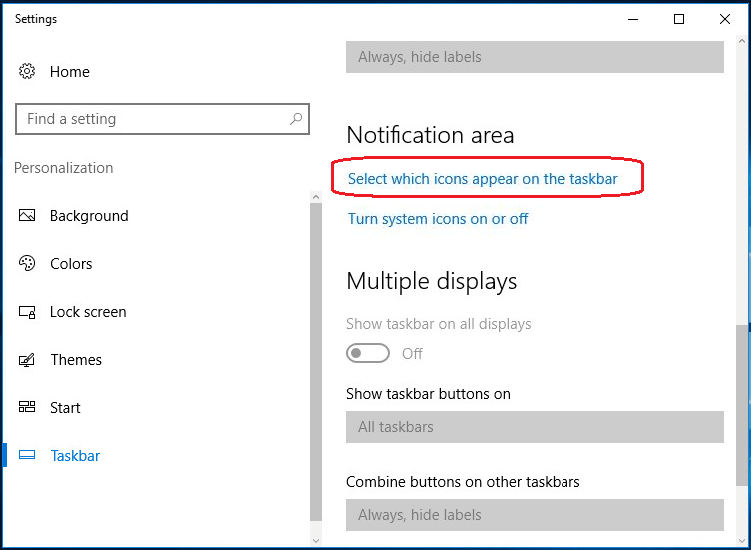Minimize the Settings window
753x550 pixels.
point(632,19)
